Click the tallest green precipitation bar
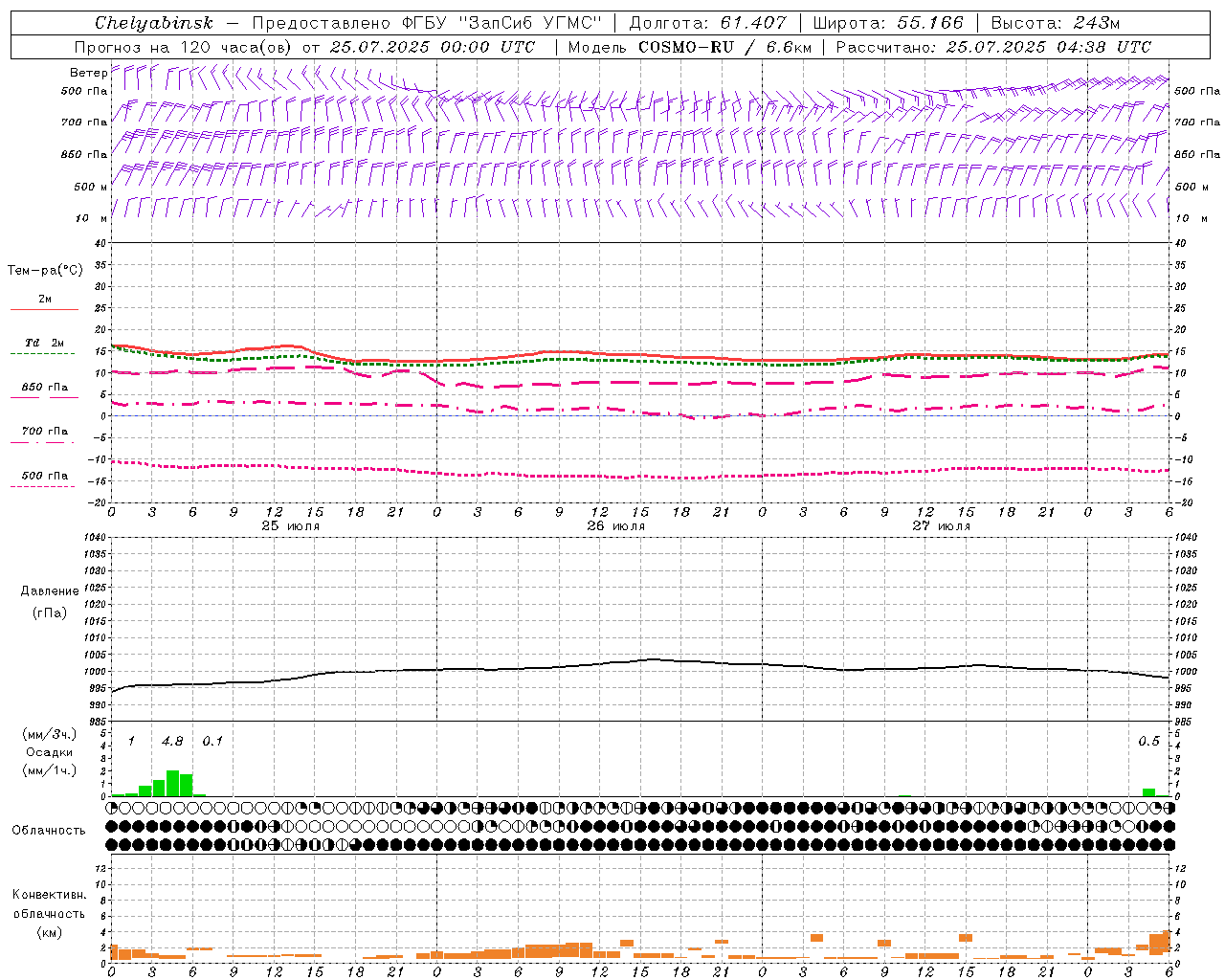The height and width of the screenshot is (980, 1225). point(172,783)
